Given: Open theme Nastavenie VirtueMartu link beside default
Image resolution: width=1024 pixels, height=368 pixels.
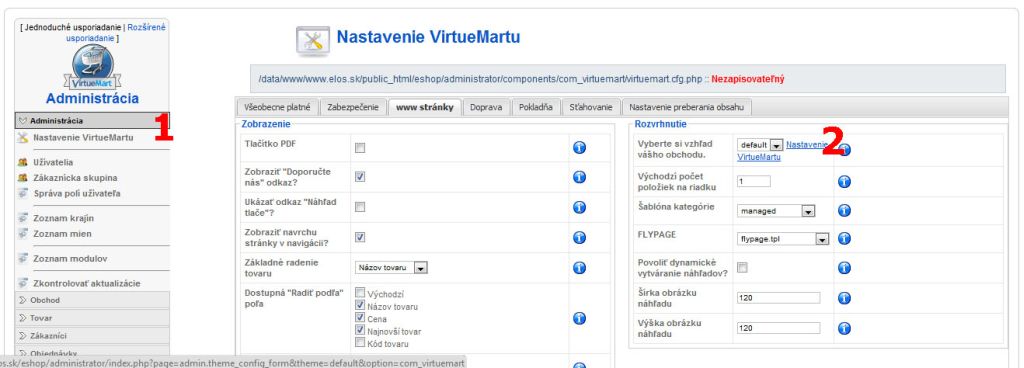Looking at the screenshot, I should tap(784, 151).
